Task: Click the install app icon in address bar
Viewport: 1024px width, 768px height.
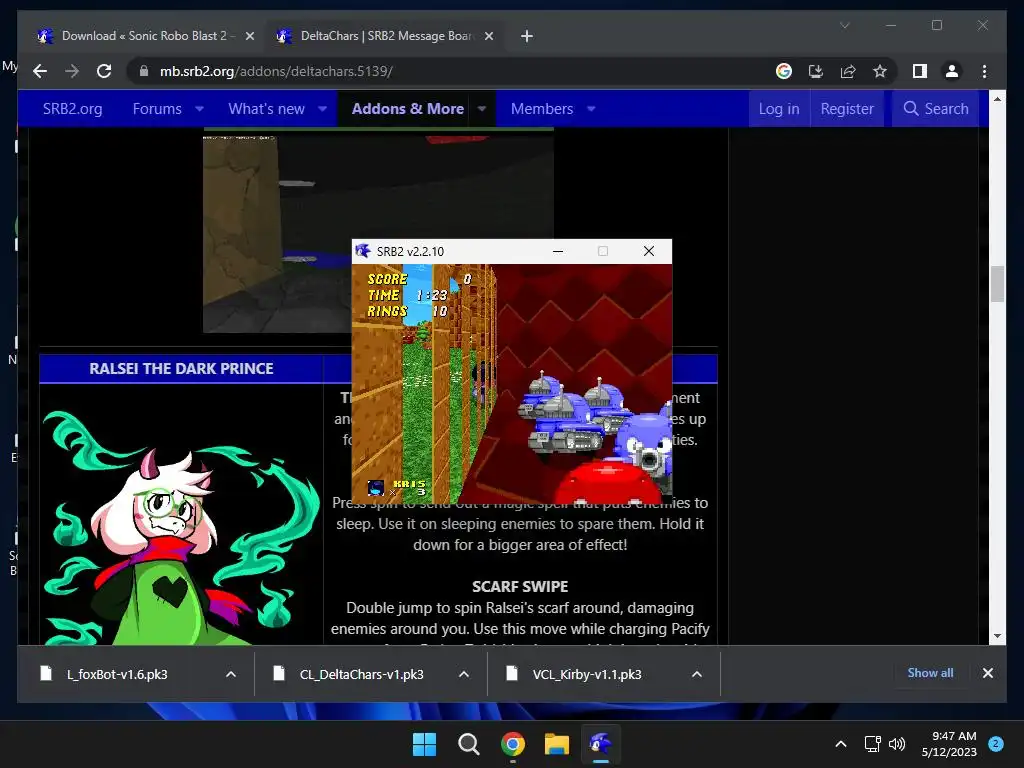Action: click(x=816, y=71)
